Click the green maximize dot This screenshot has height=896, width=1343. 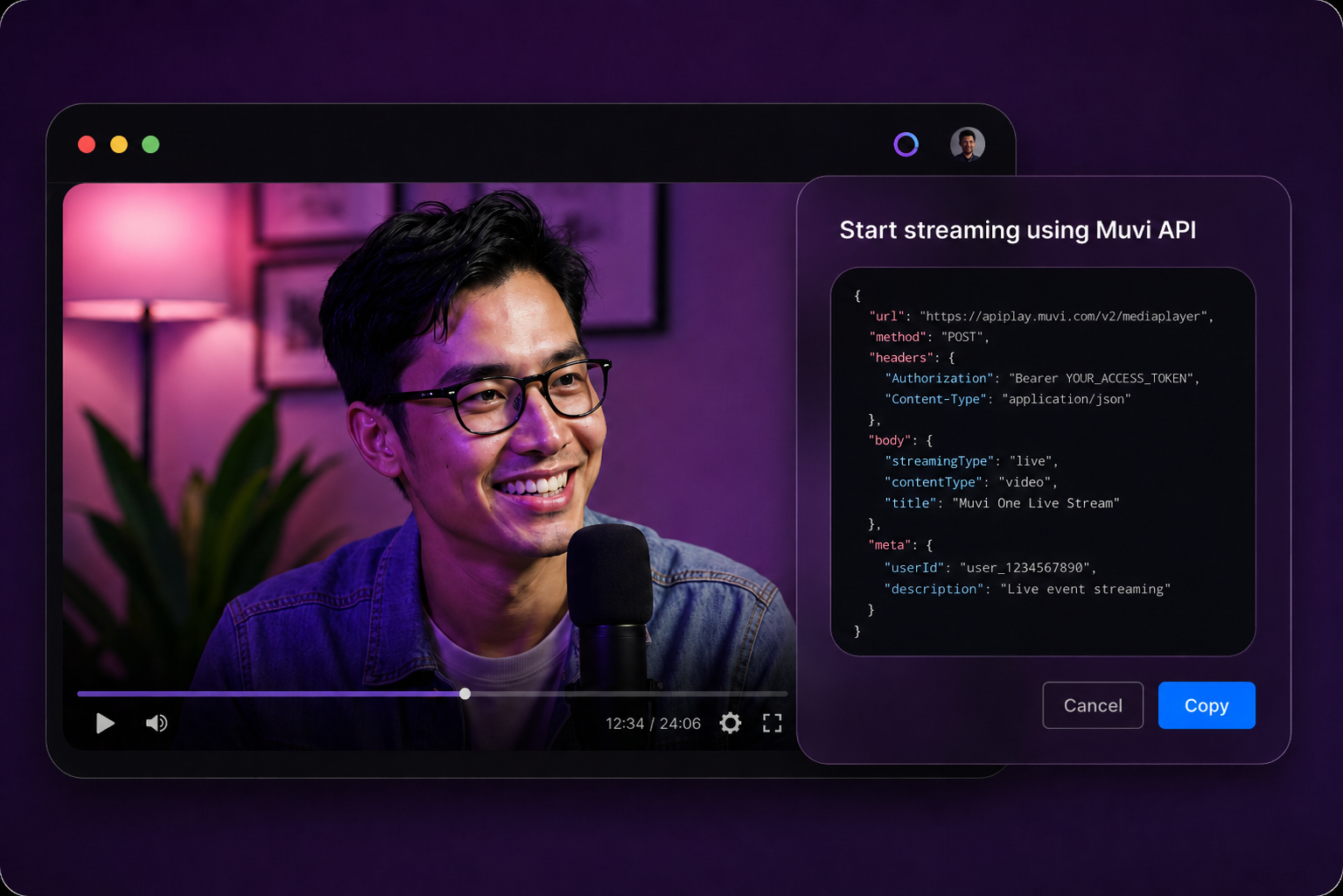150,144
